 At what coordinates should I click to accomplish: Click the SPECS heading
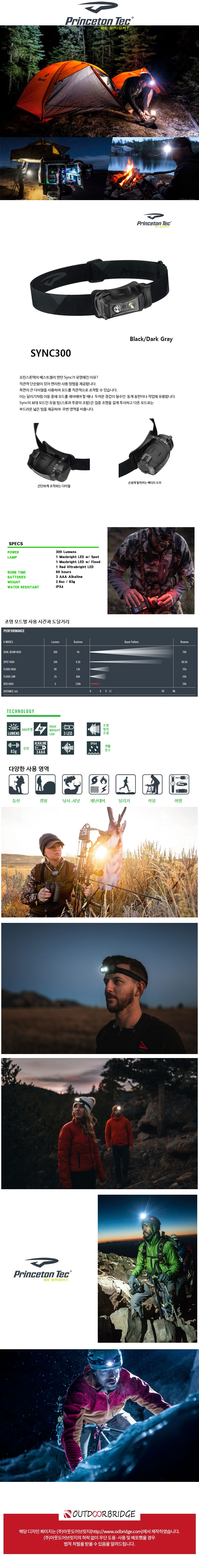click(16, 544)
